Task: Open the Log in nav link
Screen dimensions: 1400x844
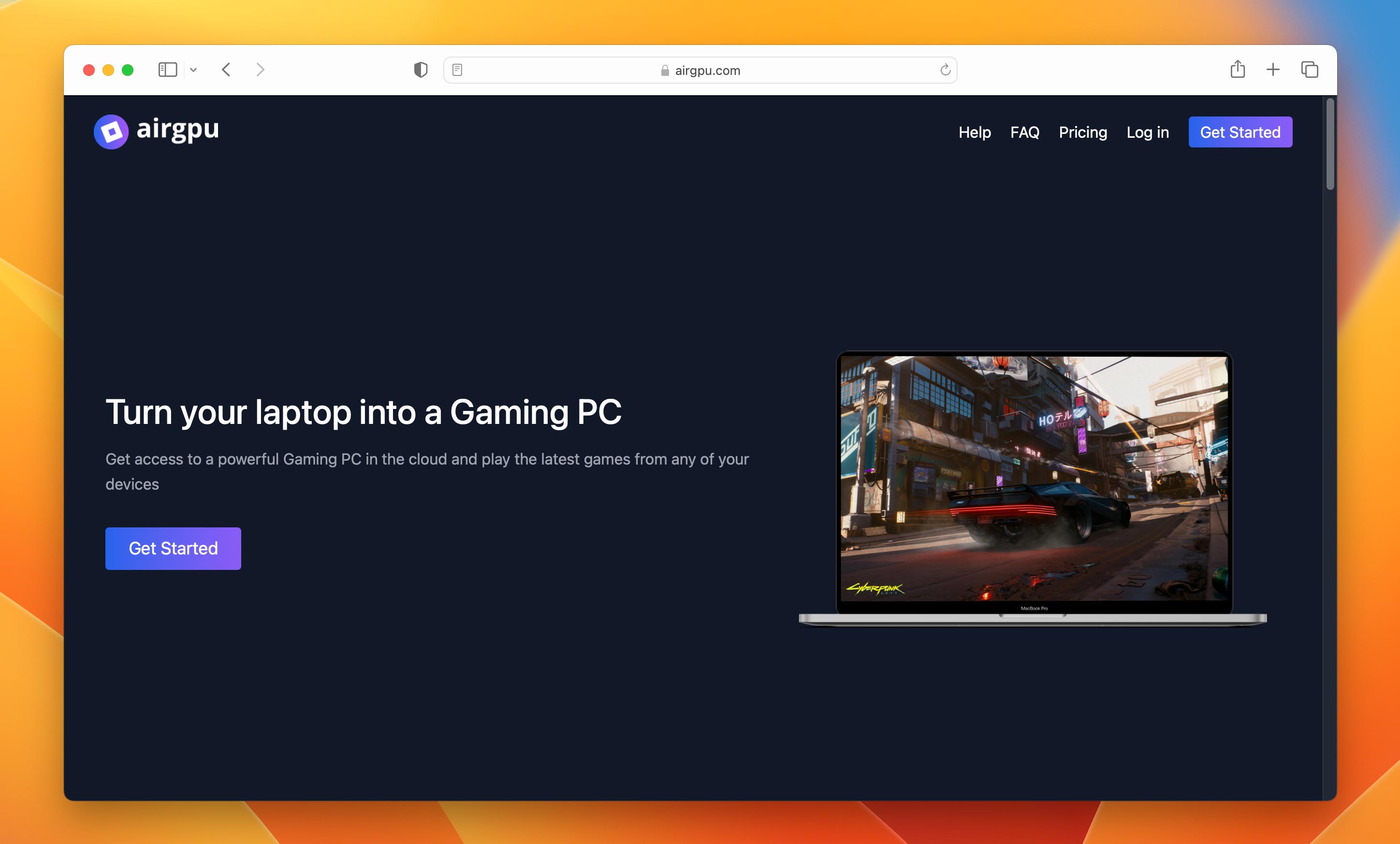Action: tap(1147, 132)
